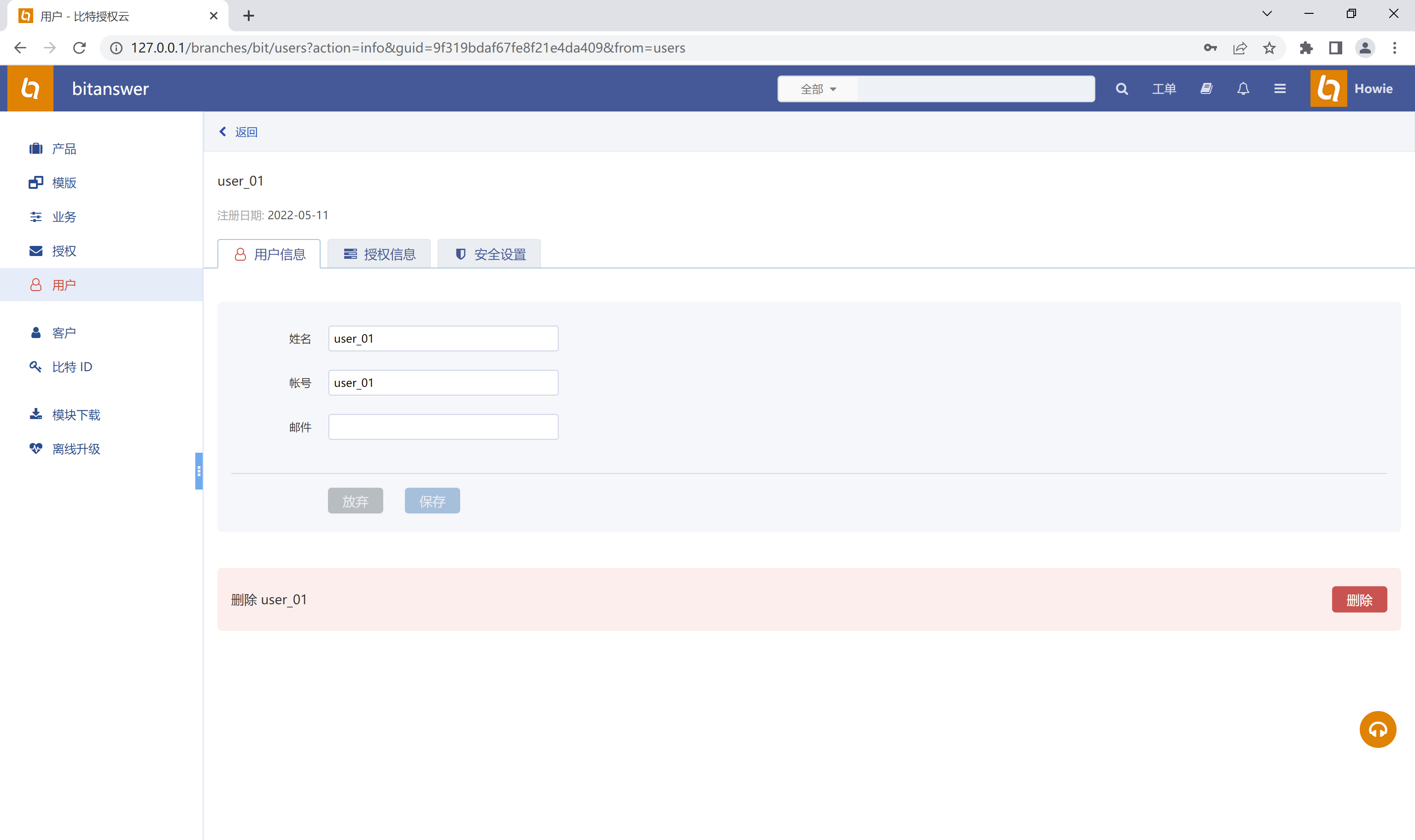Click the browser bookmark star icon
1415x840 pixels.
click(1269, 48)
